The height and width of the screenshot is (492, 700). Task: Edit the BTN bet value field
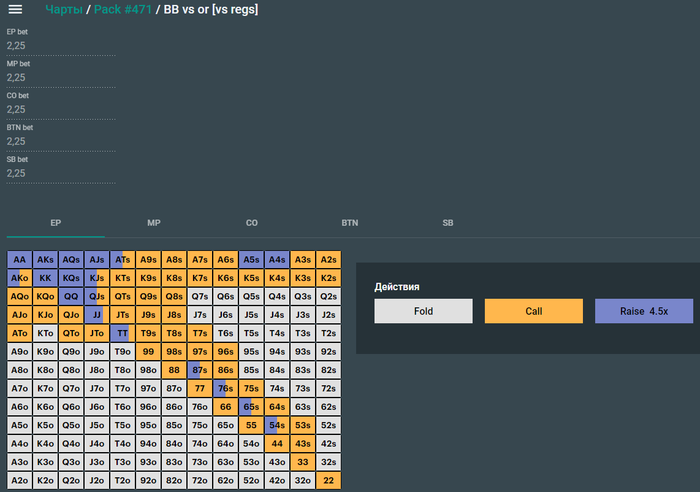61,142
